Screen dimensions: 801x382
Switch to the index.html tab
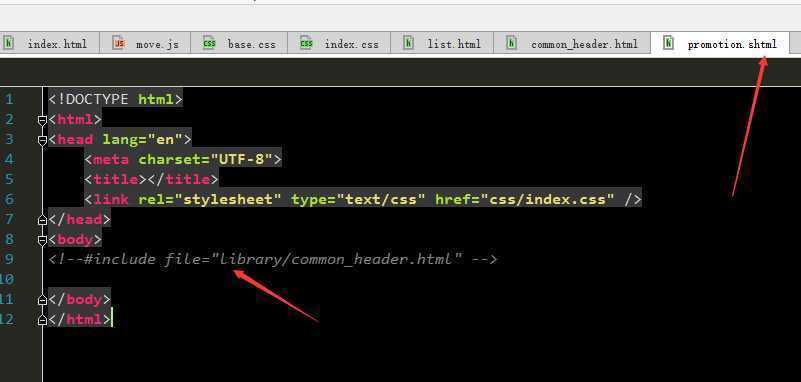pyautogui.click(x=49, y=43)
